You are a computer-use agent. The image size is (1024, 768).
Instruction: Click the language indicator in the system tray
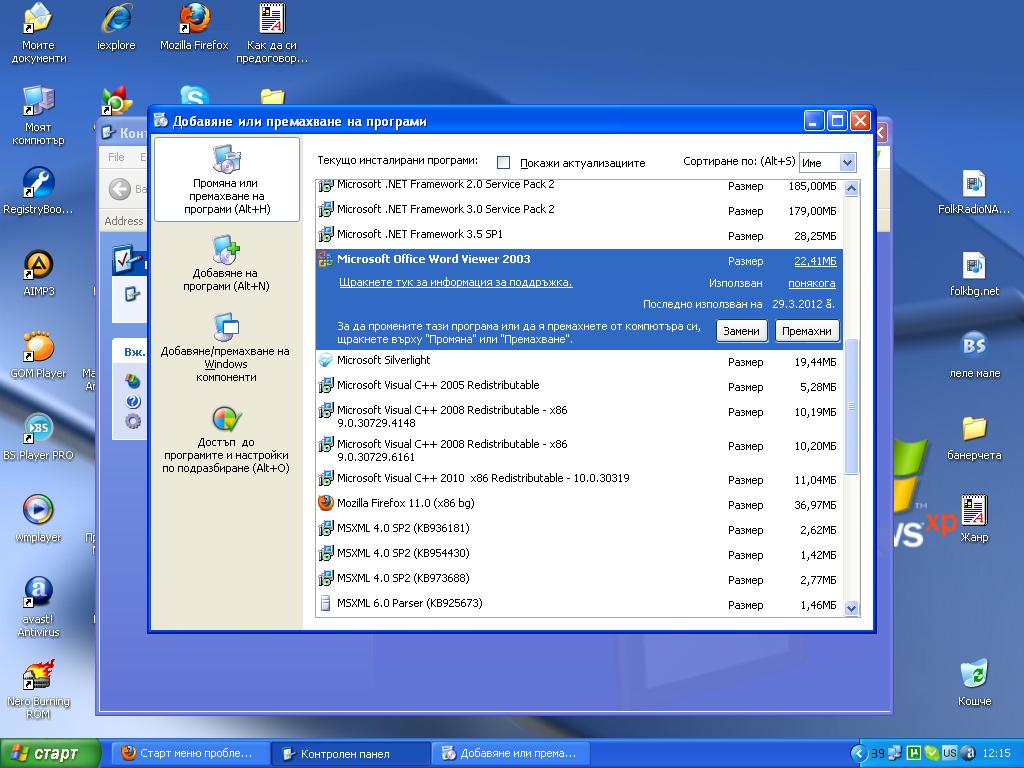(x=949, y=753)
